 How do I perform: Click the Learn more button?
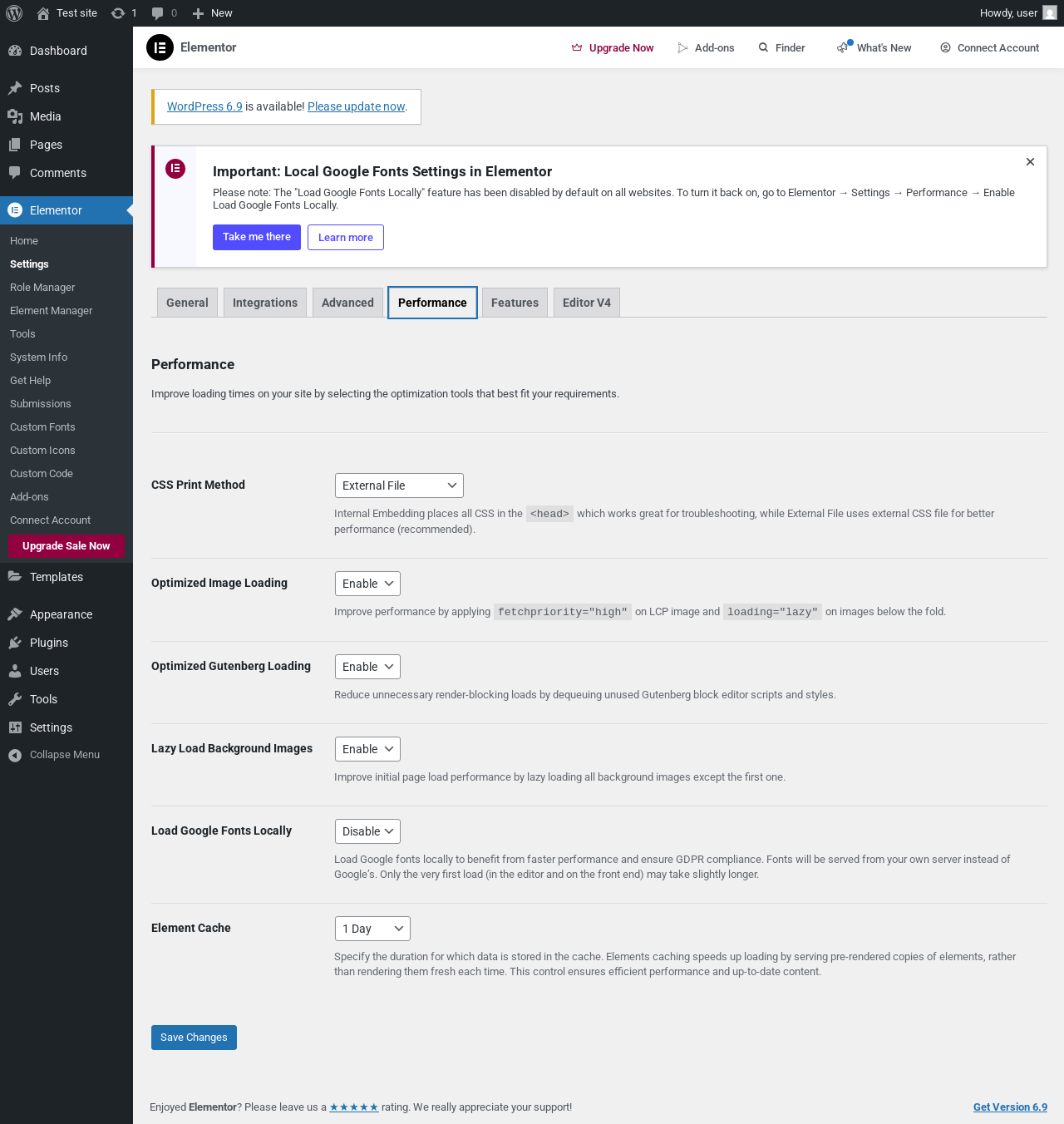pyautogui.click(x=346, y=237)
